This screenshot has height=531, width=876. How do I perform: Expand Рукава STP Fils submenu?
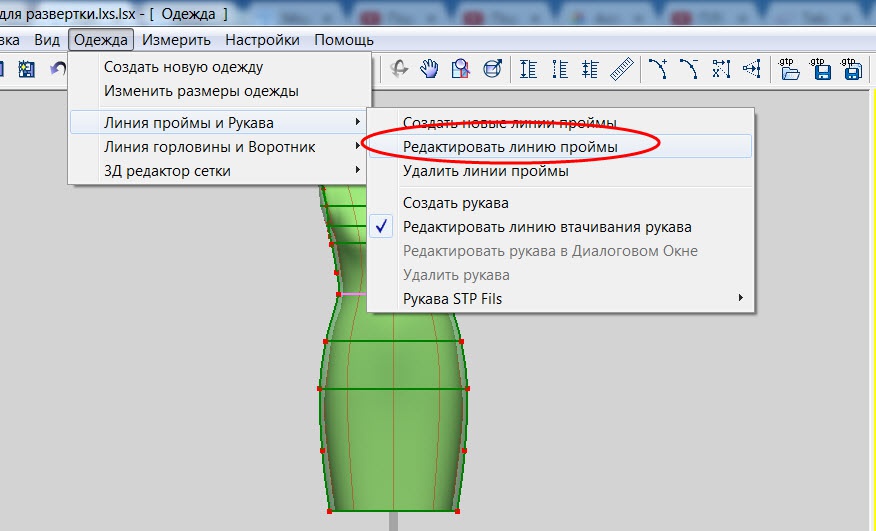(x=560, y=298)
